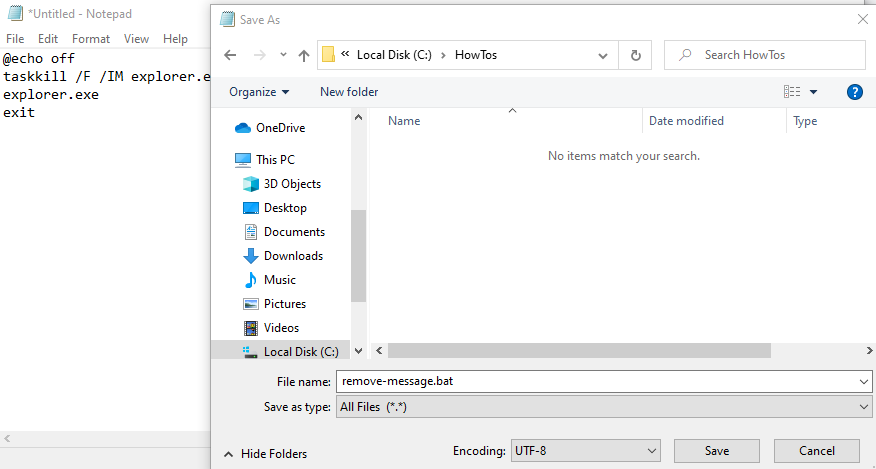Close the Save As dialog
This screenshot has width=876, height=469.
click(x=863, y=20)
